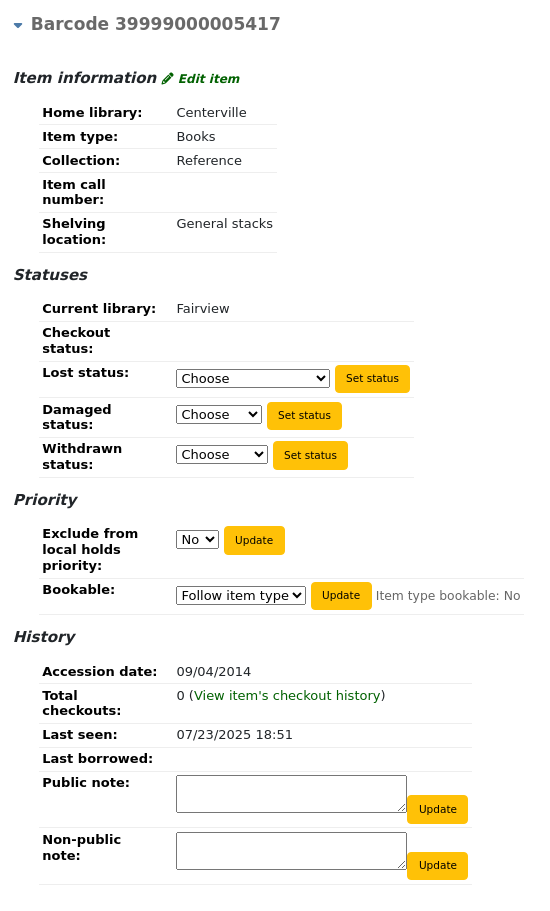Click the Non-public note resize handle
This screenshot has width=550, height=911.
point(401,864)
